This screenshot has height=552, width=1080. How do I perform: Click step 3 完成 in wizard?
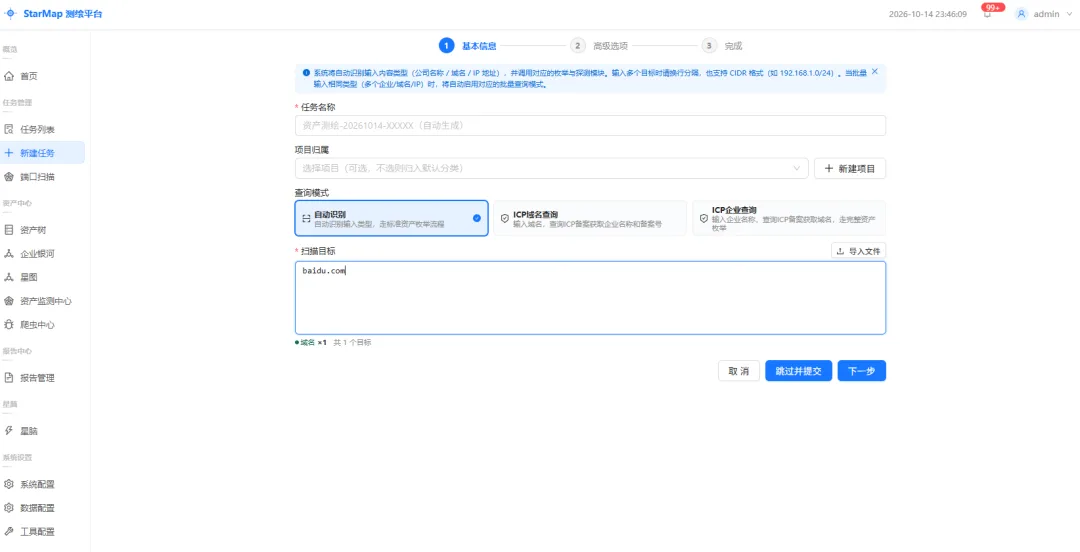pos(722,45)
